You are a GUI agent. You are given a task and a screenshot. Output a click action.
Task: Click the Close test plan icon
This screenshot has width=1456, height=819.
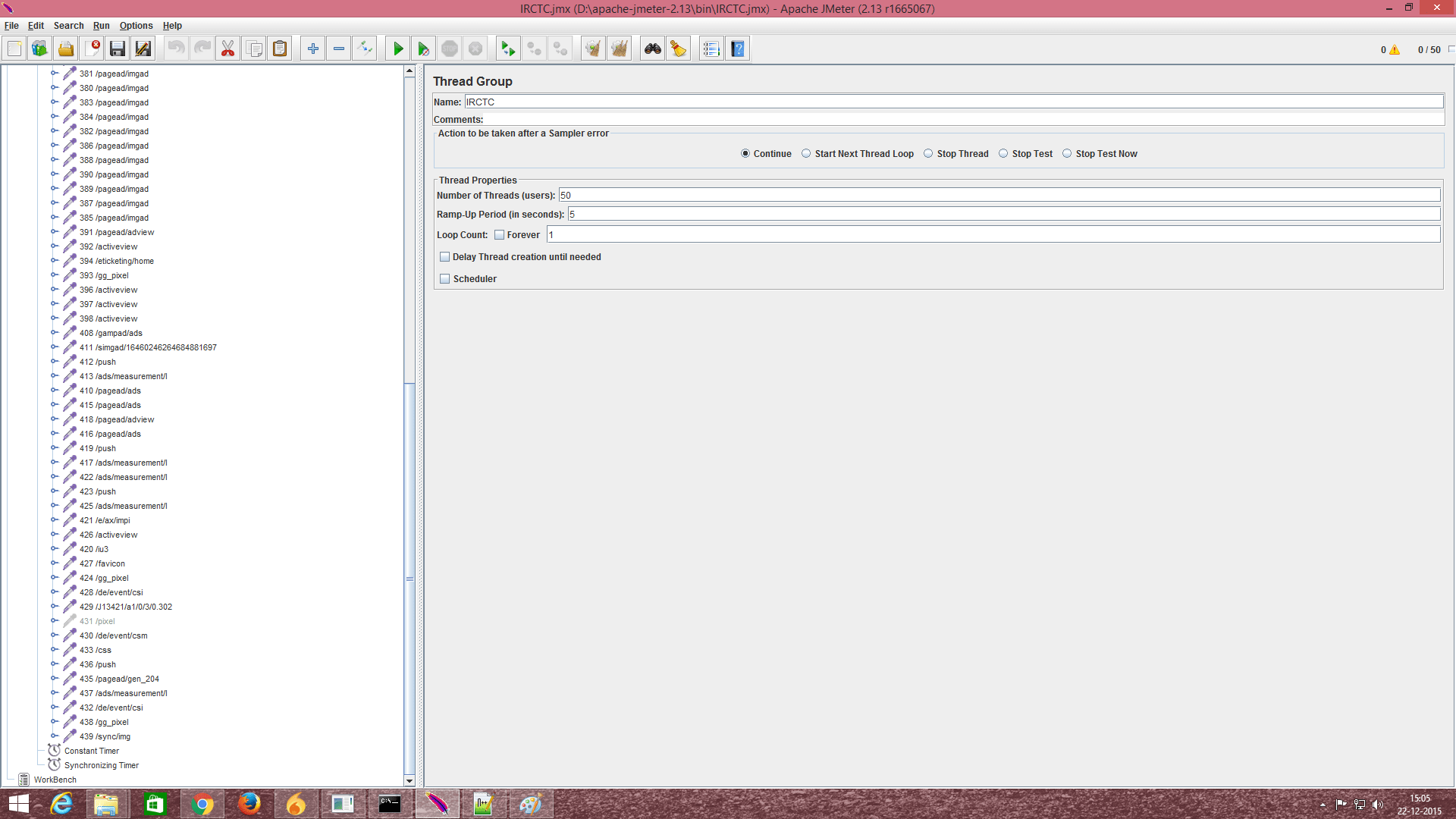pyautogui.click(x=92, y=49)
